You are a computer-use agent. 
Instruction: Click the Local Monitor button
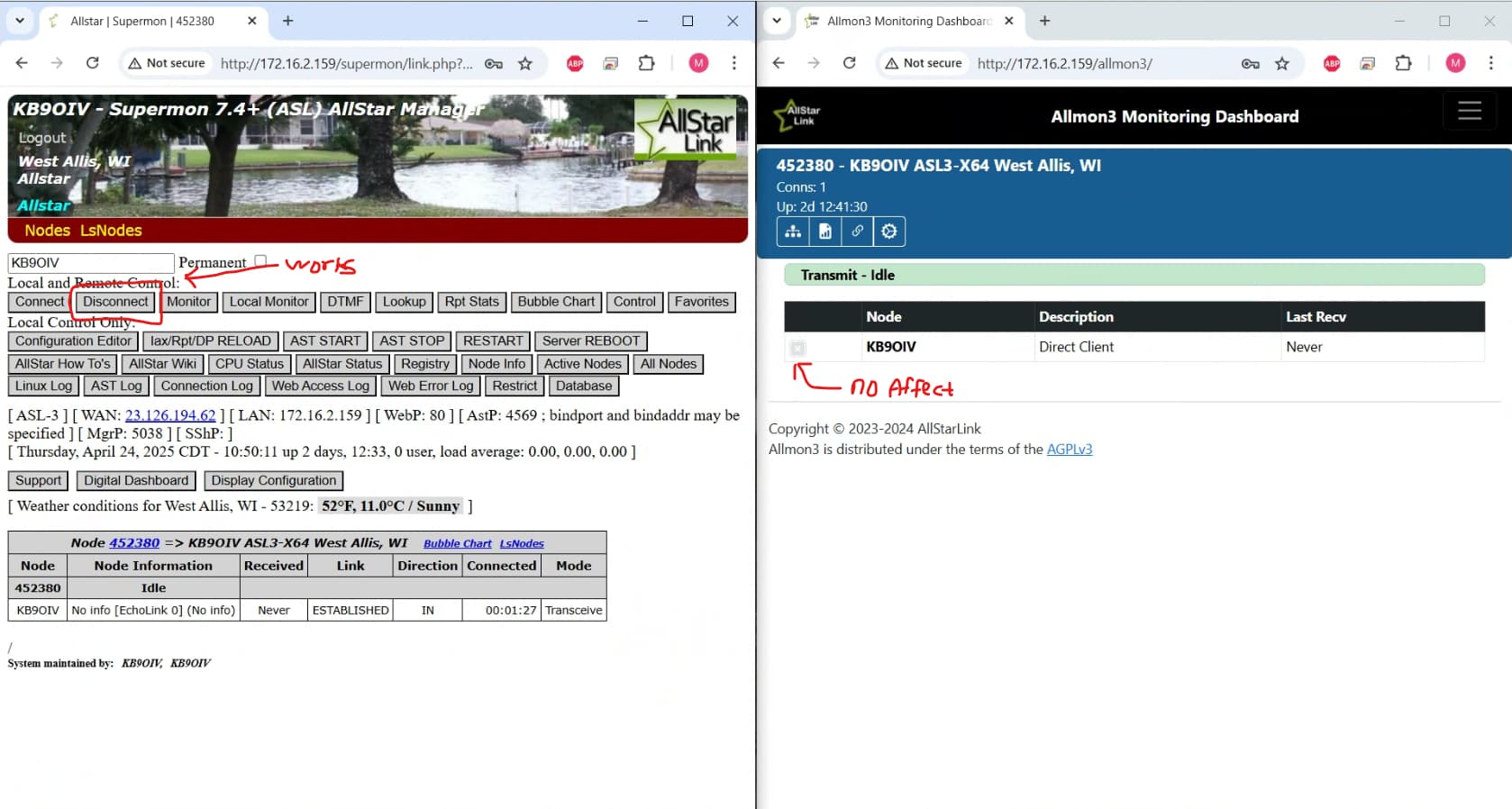click(269, 302)
